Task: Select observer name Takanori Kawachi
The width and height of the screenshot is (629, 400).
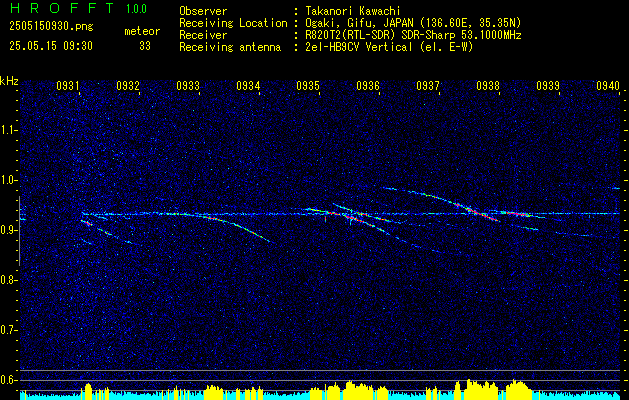Action: coord(352,11)
